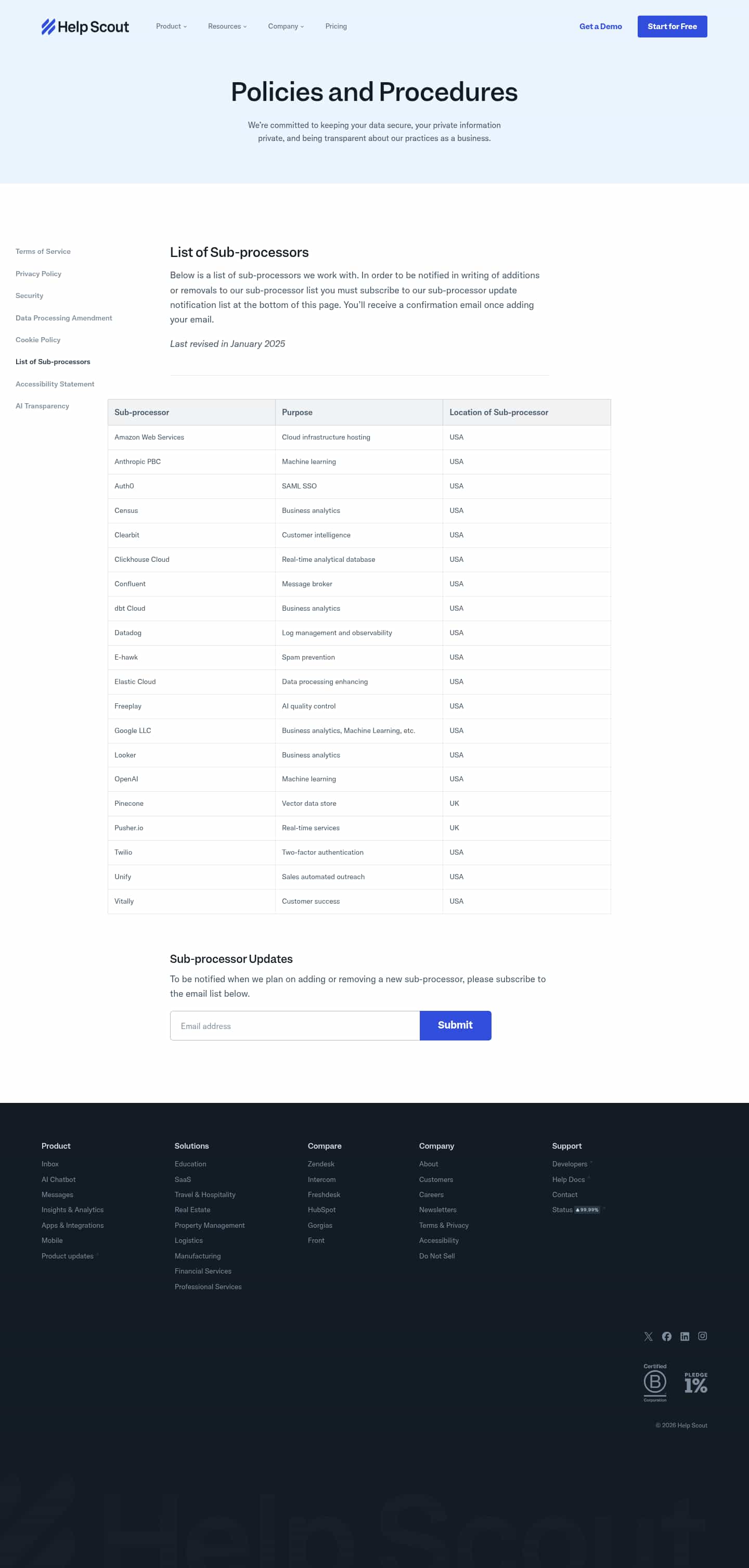The height and width of the screenshot is (1568, 749).
Task: Open the Privacy Policy page
Action: click(x=38, y=274)
